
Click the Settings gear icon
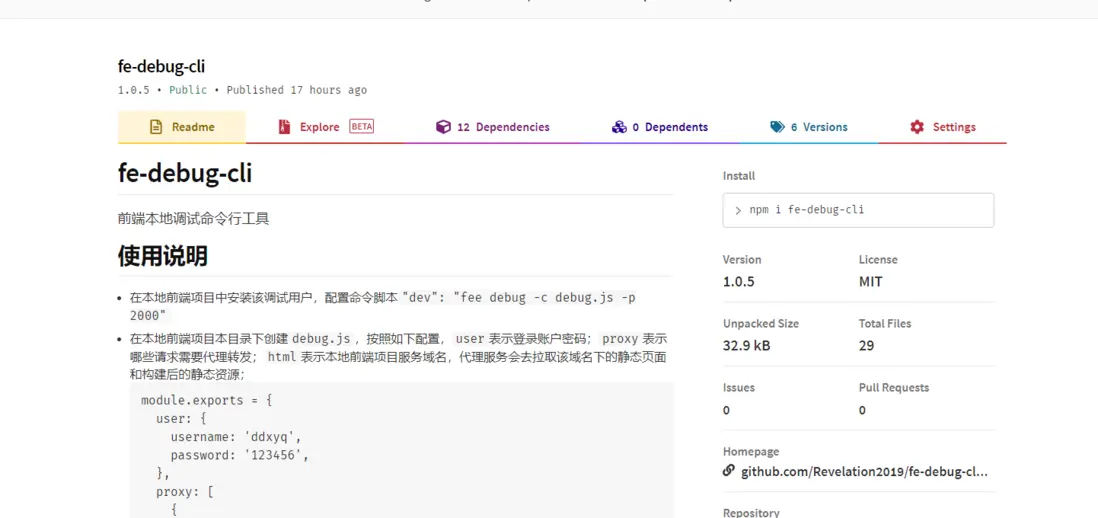click(x=917, y=127)
